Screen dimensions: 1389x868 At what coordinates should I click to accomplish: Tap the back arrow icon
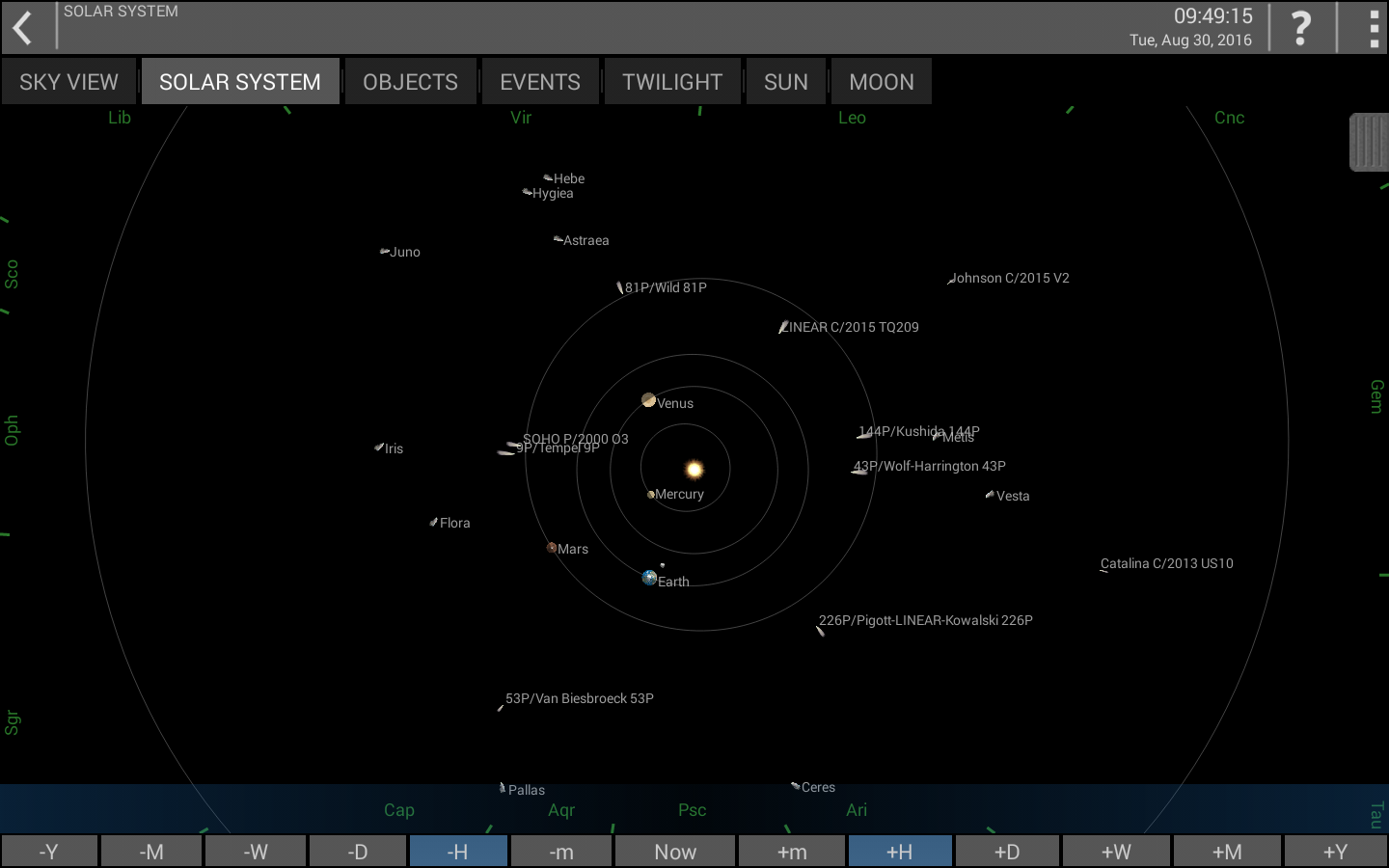(22, 28)
